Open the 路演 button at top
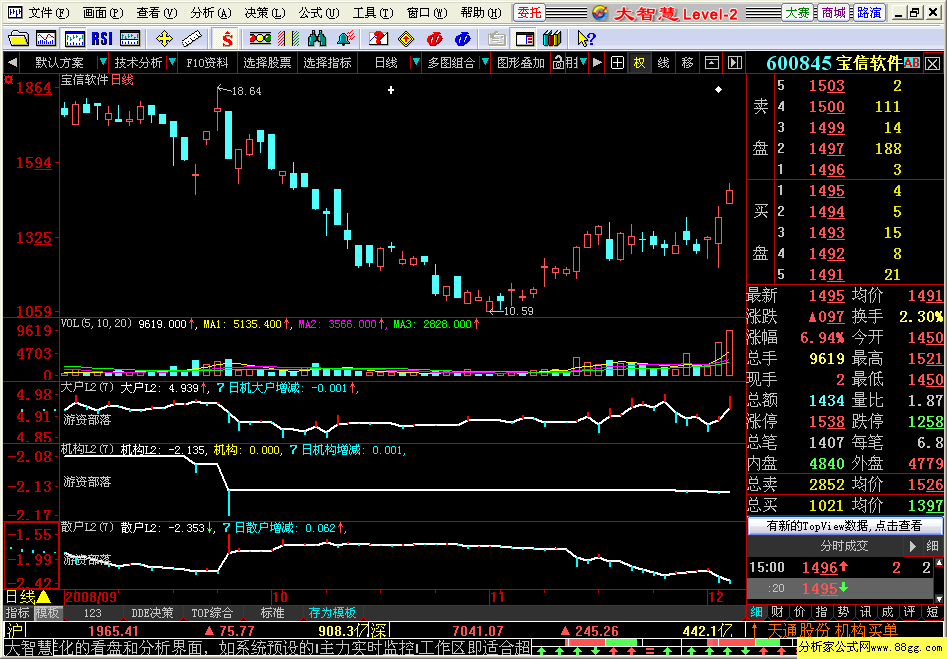The width and height of the screenshot is (947, 659). coord(868,12)
